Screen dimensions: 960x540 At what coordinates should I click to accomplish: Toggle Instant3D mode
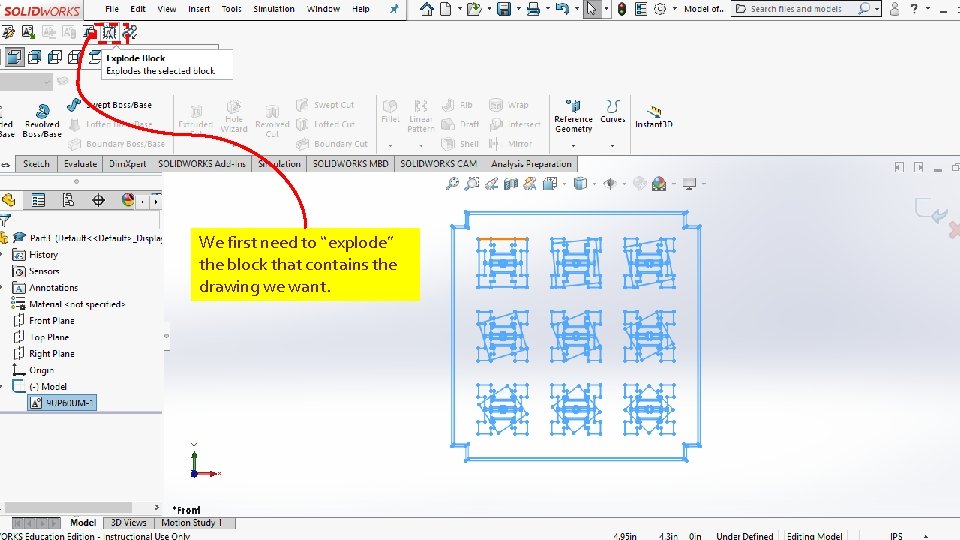tap(654, 116)
